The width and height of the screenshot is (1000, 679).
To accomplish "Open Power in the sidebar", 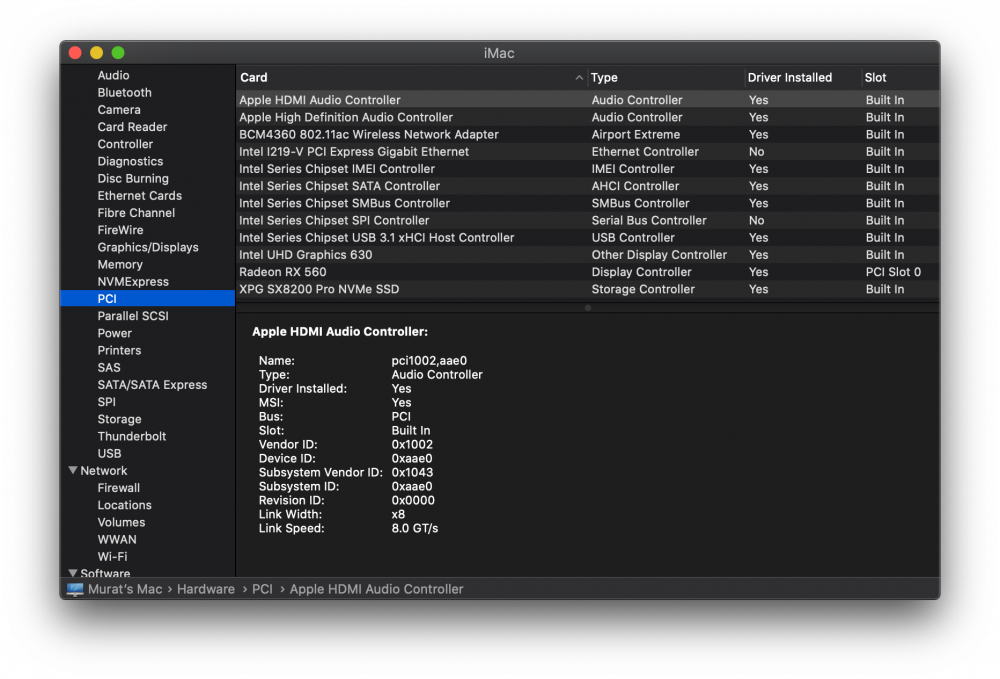I will [x=114, y=333].
